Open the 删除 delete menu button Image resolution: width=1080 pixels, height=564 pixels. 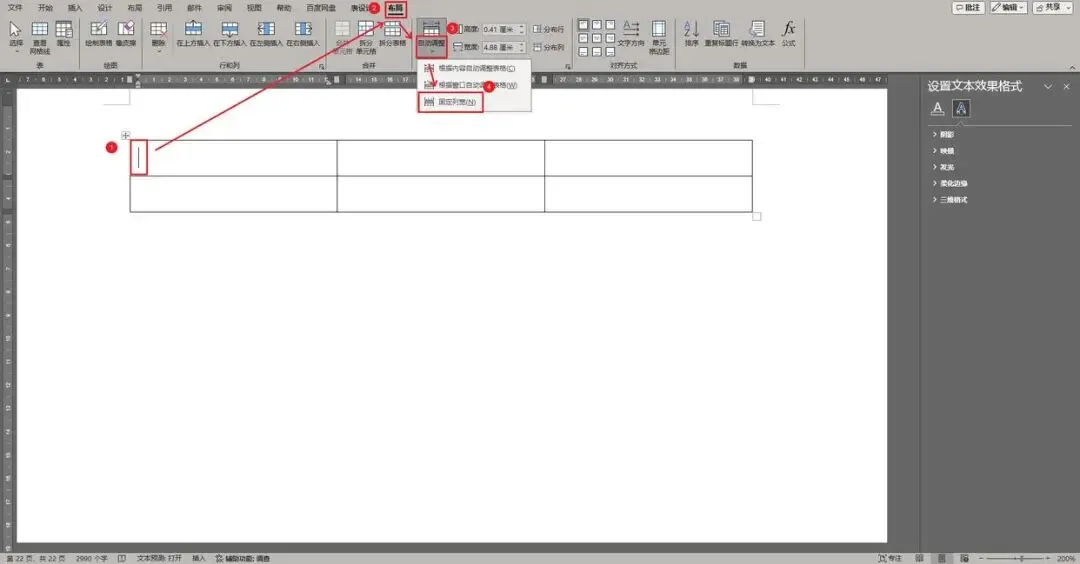(x=158, y=36)
